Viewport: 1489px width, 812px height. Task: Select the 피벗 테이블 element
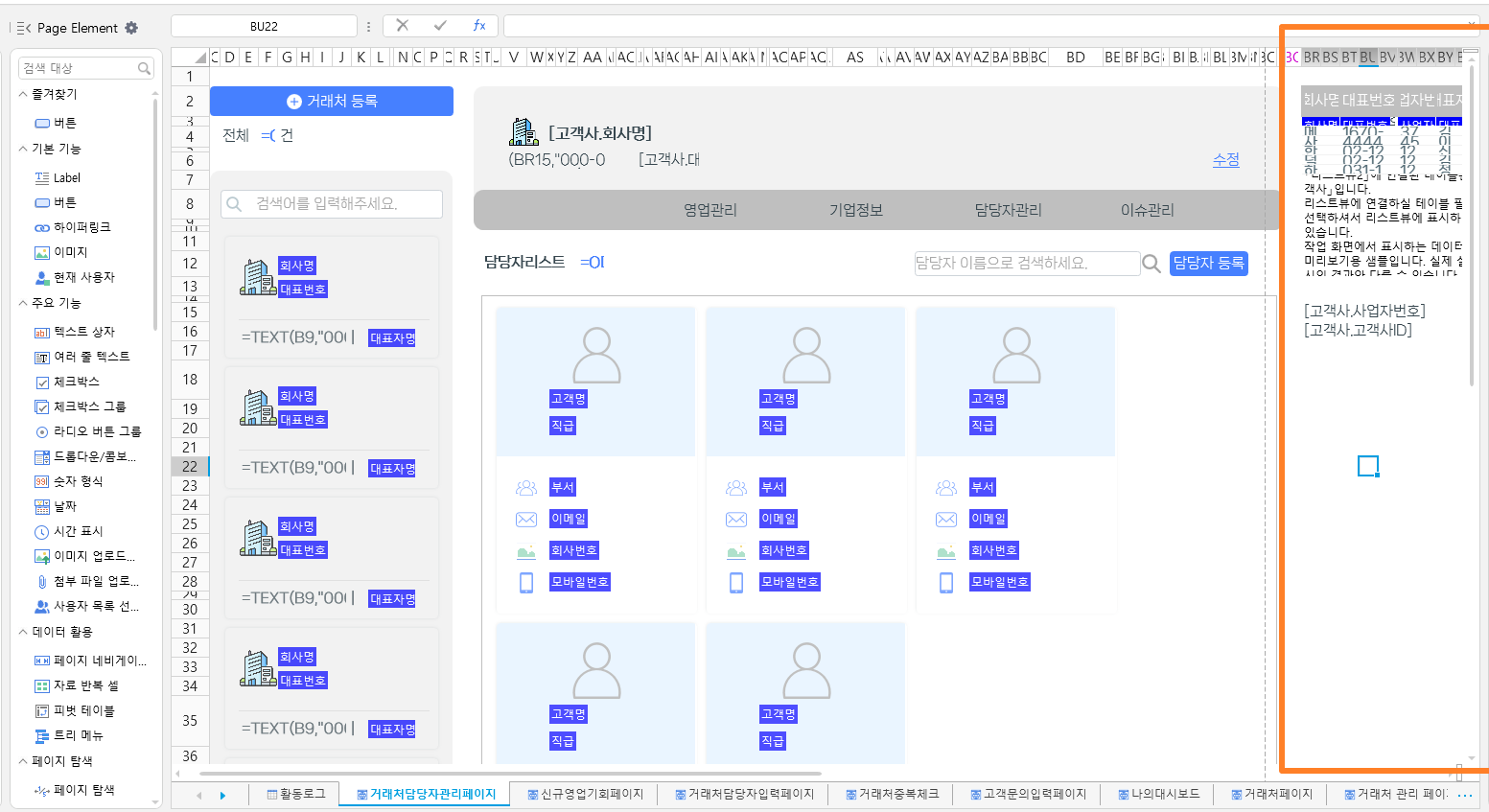(84, 710)
